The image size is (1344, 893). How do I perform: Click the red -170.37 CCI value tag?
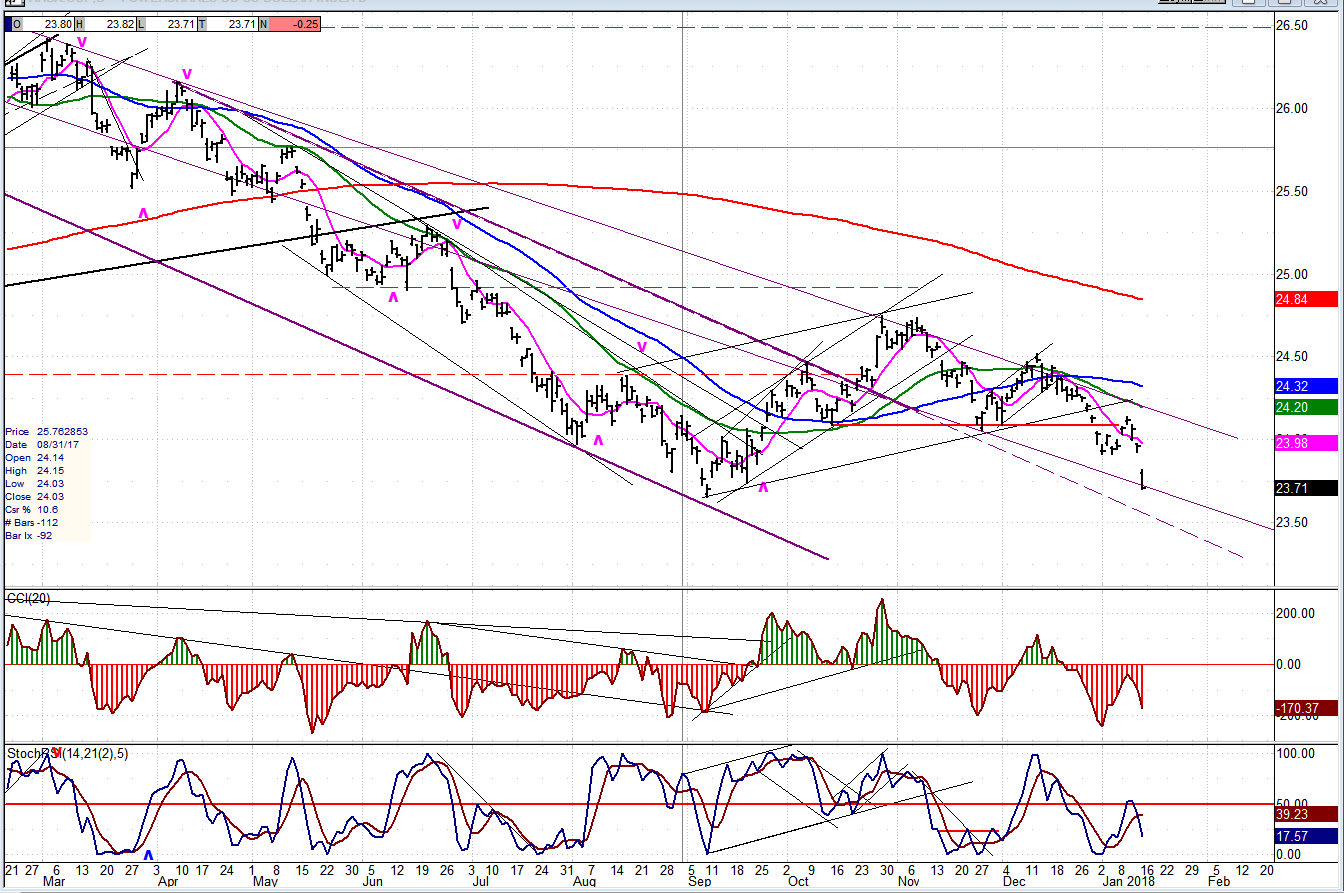(x=1307, y=708)
